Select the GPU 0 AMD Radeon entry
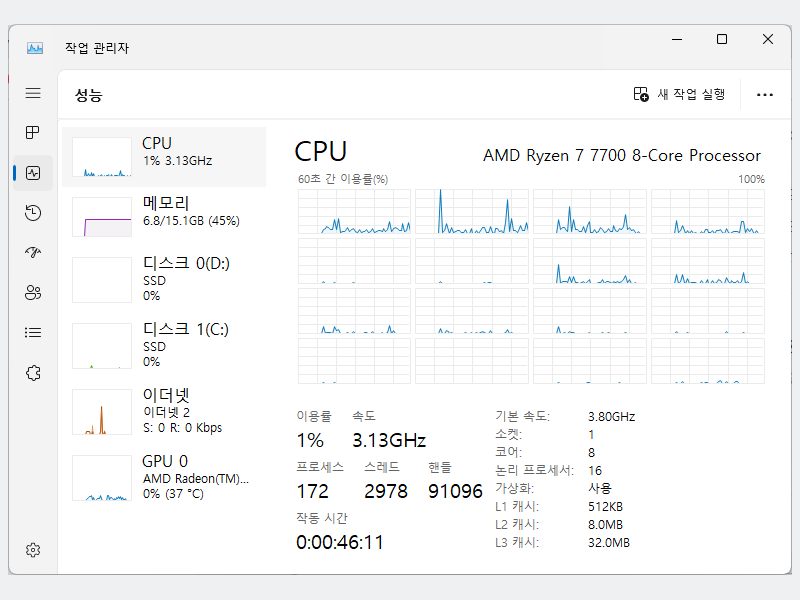Viewport: 800px width, 600px height. click(164, 477)
